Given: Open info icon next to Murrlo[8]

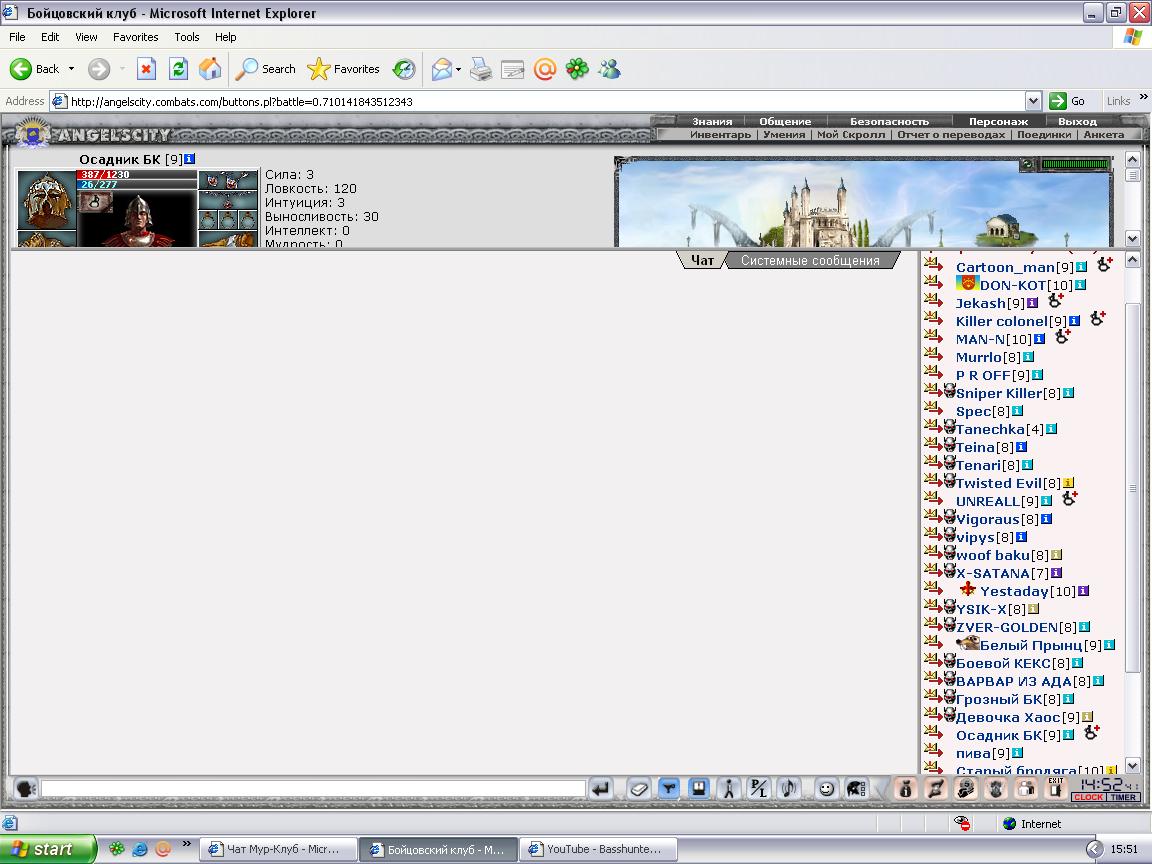Looking at the screenshot, I should 1029,357.
